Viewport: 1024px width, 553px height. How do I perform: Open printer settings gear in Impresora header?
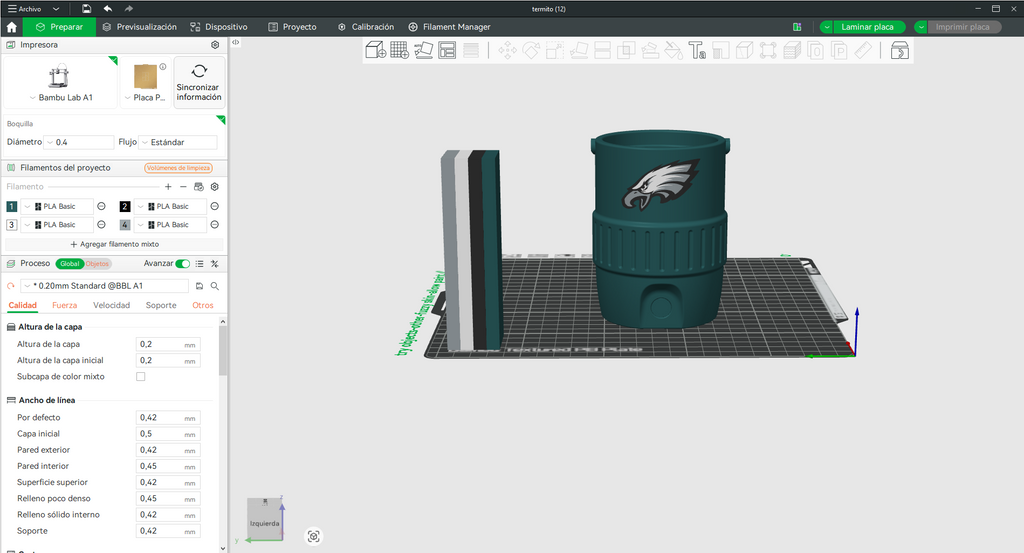pos(215,45)
